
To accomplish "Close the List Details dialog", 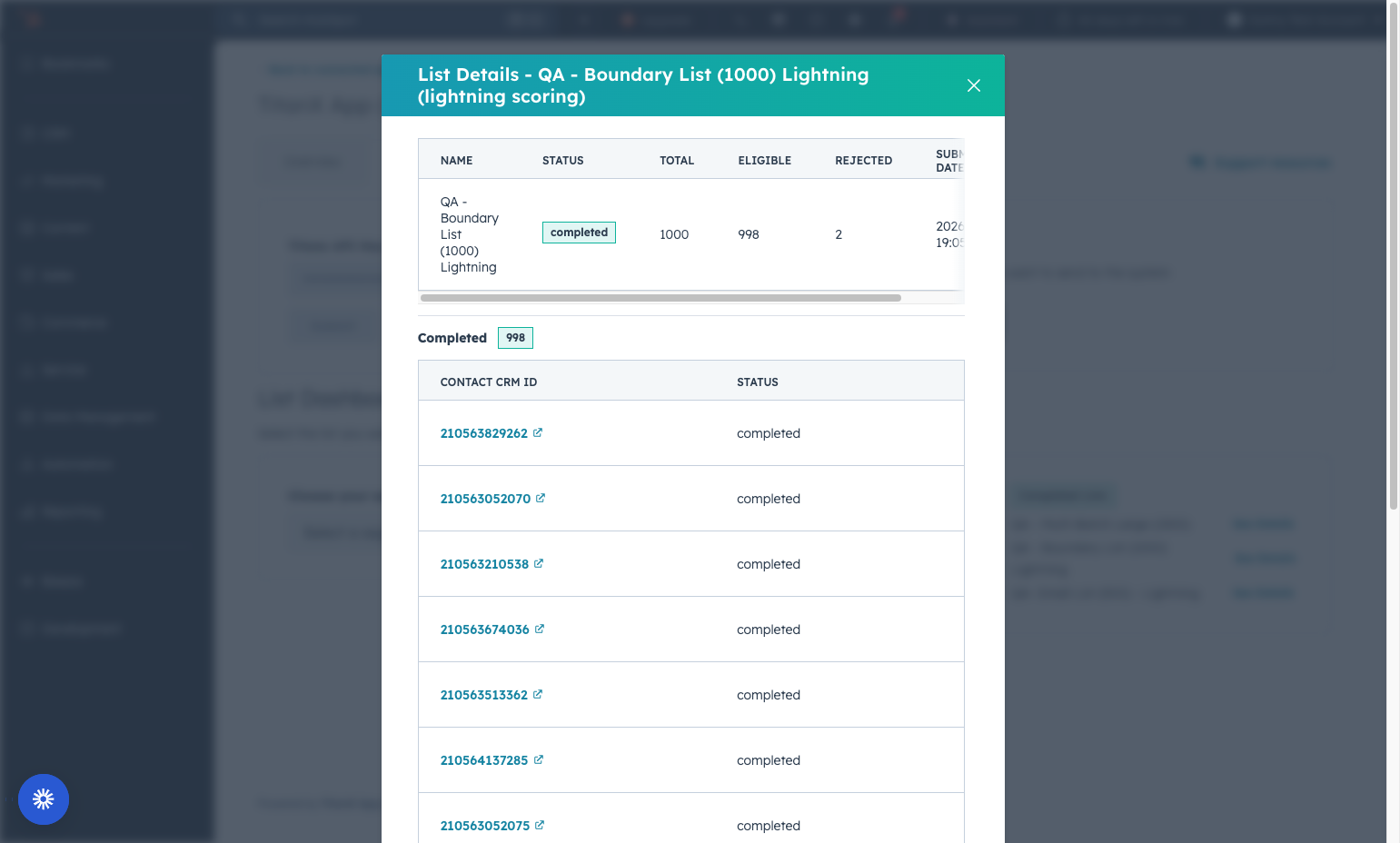I will [974, 85].
